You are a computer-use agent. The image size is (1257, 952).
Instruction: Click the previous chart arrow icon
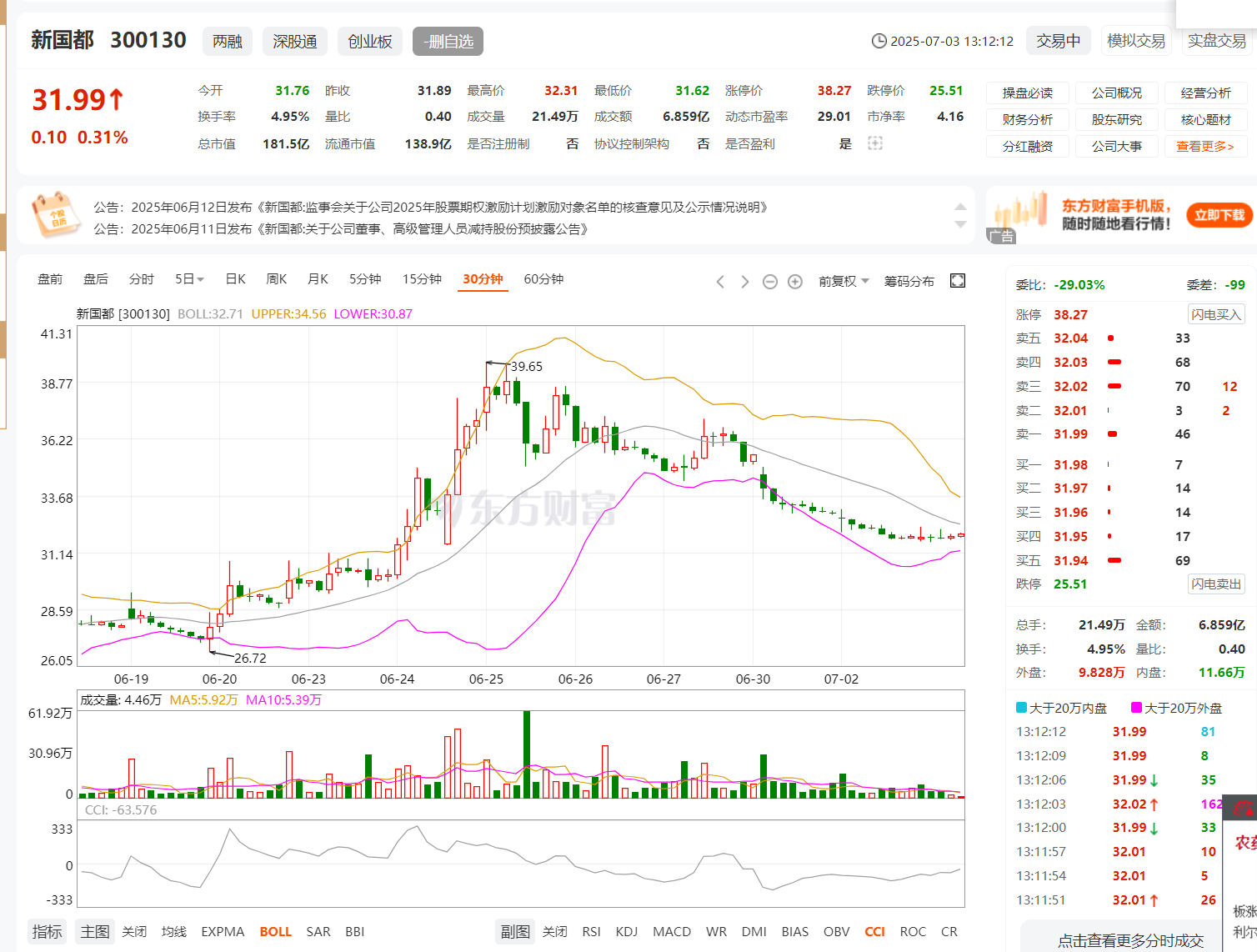point(720,282)
